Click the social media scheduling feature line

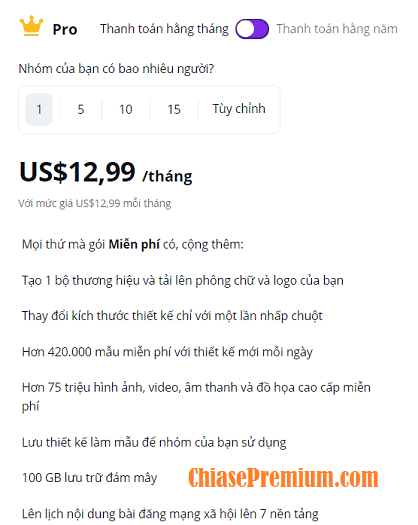pyautogui.click(x=170, y=514)
